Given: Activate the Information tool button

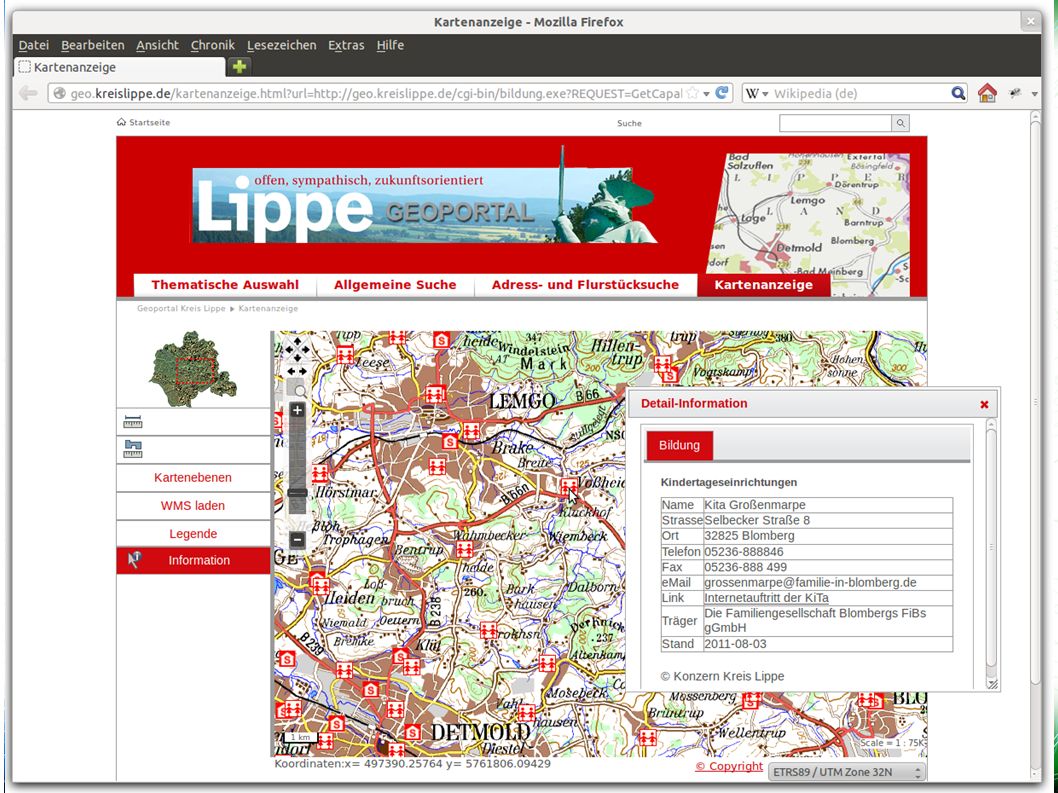Looking at the screenshot, I should tap(193, 560).
